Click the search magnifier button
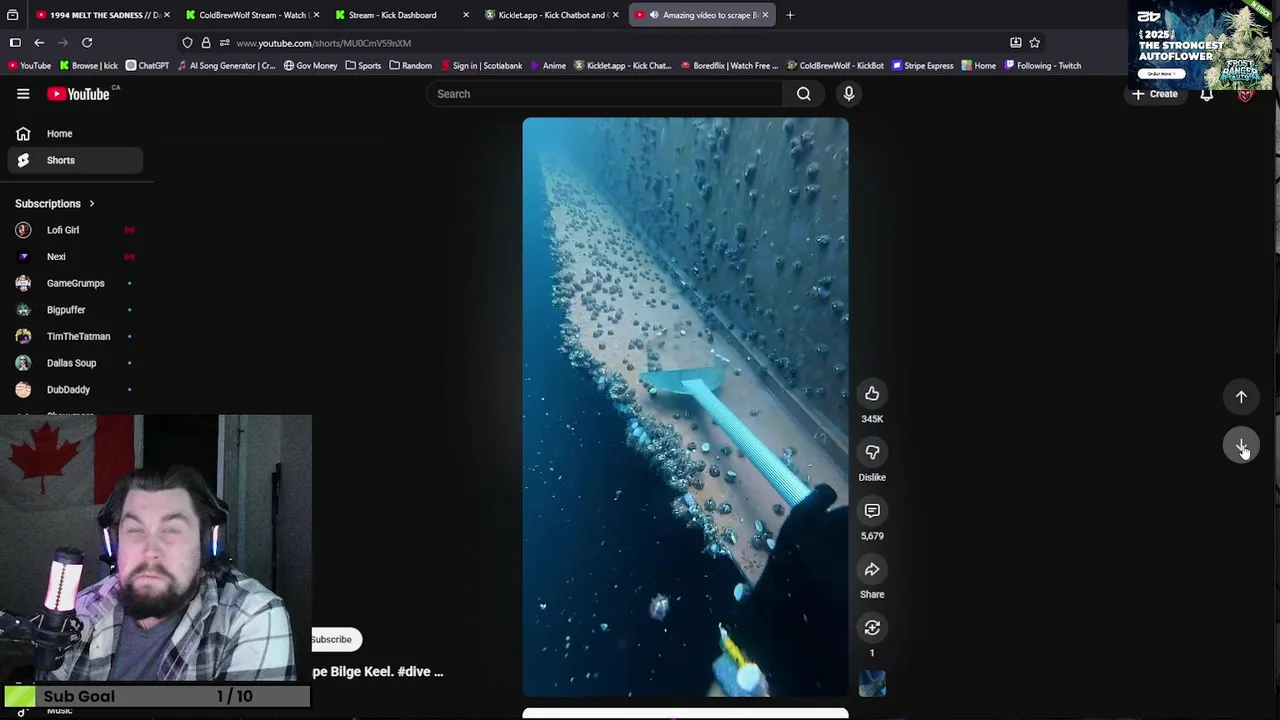The height and width of the screenshot is (720, 1280). coord(804,94)
